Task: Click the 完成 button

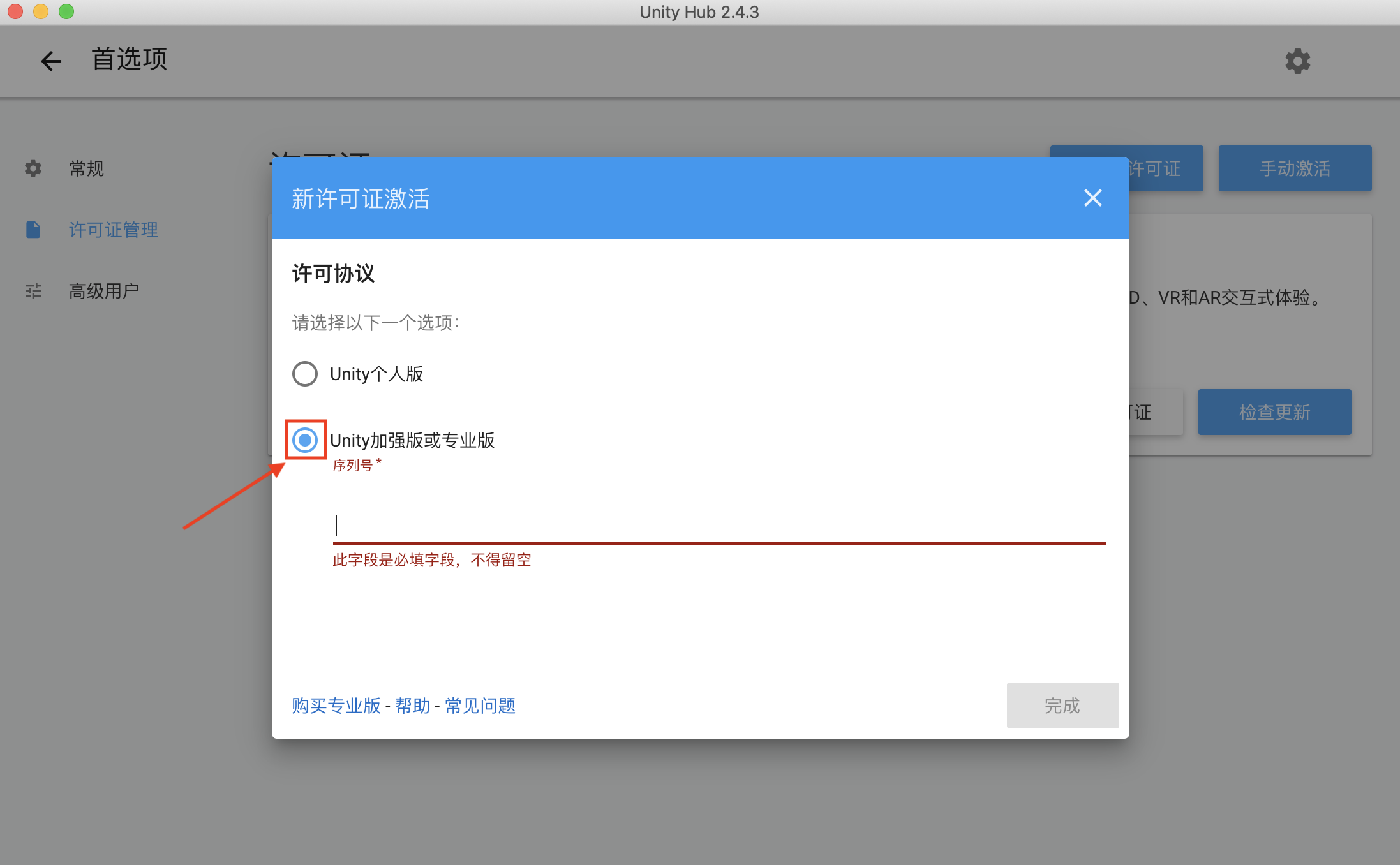Action: coord(1062,706)
